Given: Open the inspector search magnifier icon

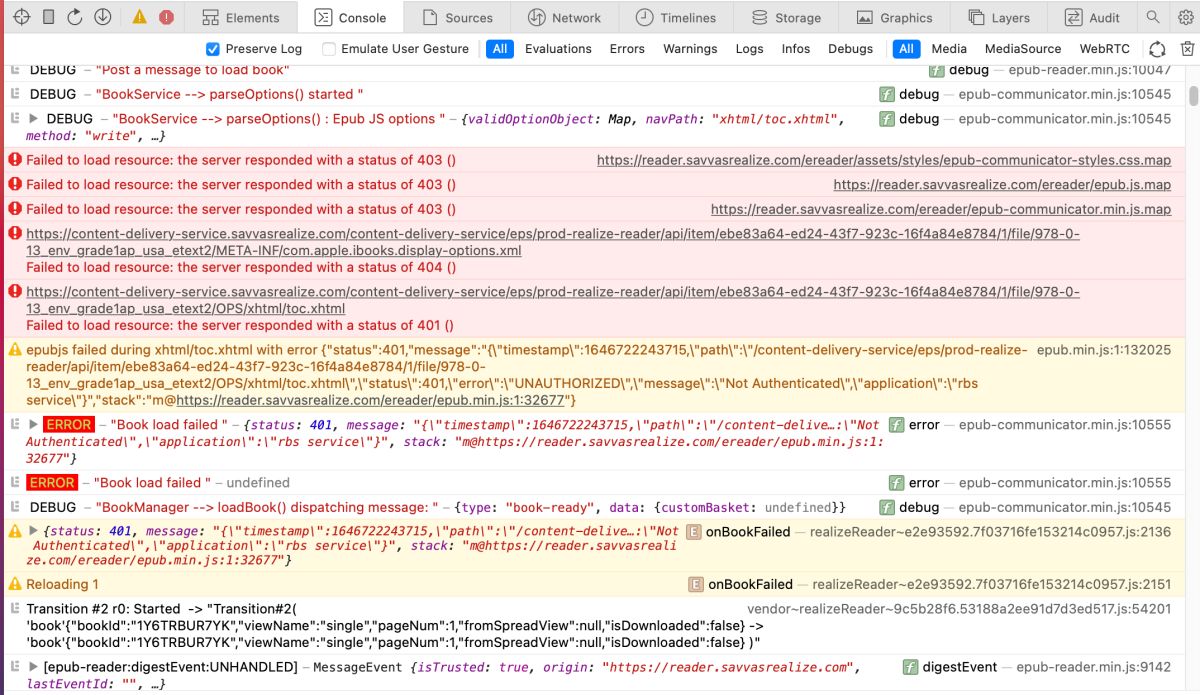Looking at the screenshot, I should (1154, 17).
